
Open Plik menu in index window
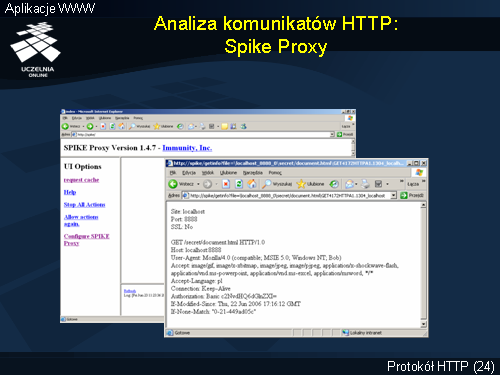[65, 118]
